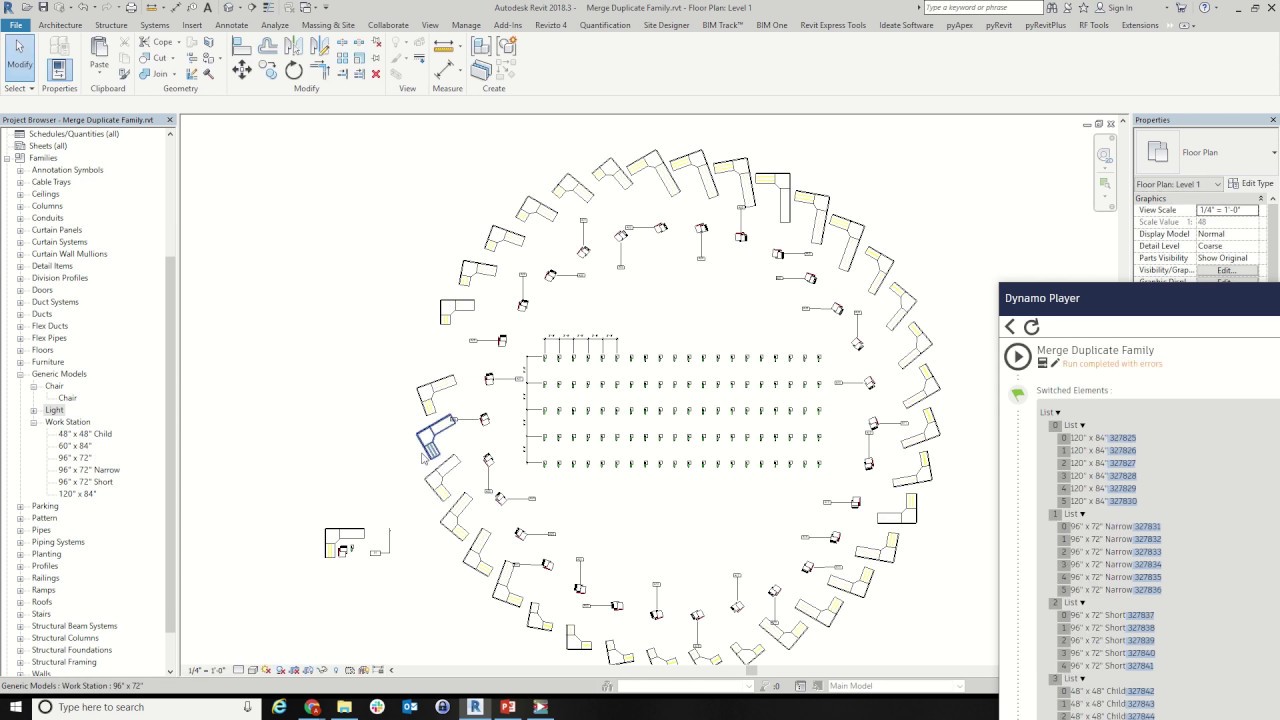
Task: Go back in Dynamo Player
Action: point(1010,327)
